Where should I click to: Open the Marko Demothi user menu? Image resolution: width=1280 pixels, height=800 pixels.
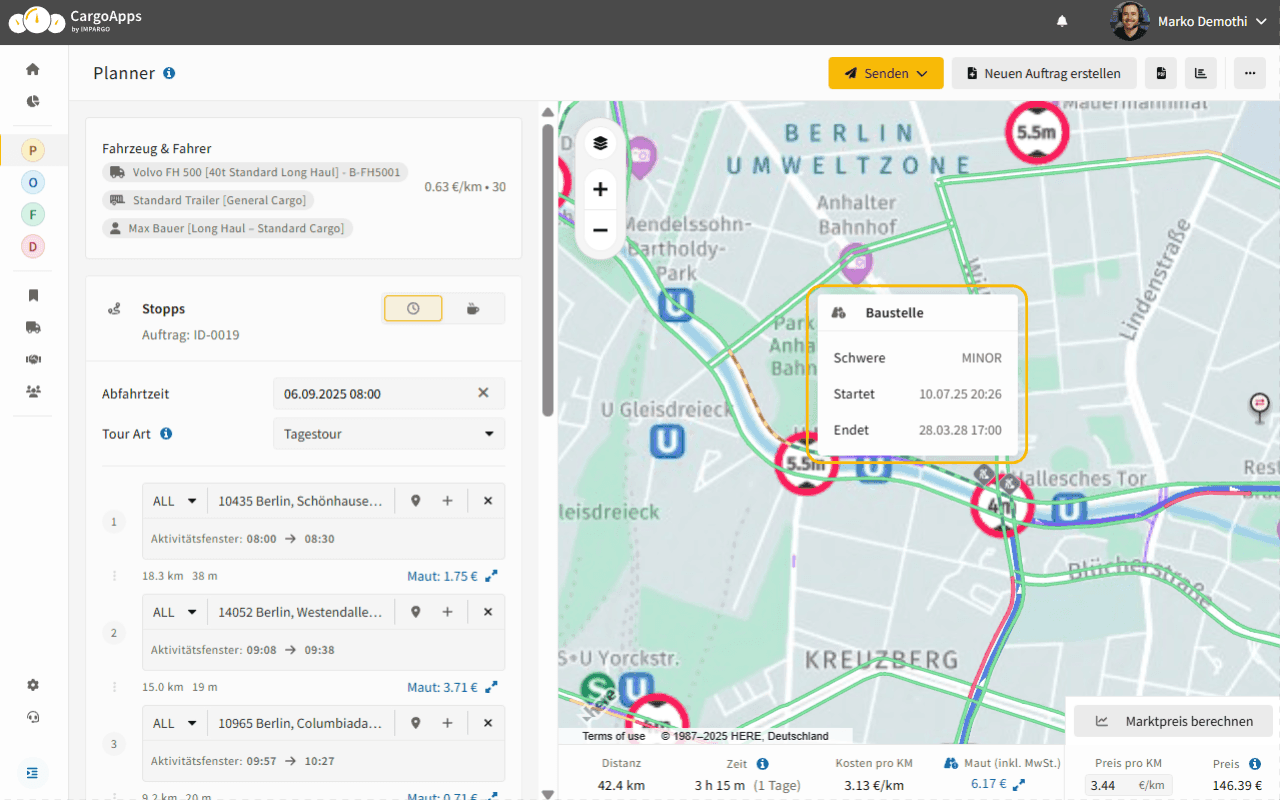tap(1190, 21)
